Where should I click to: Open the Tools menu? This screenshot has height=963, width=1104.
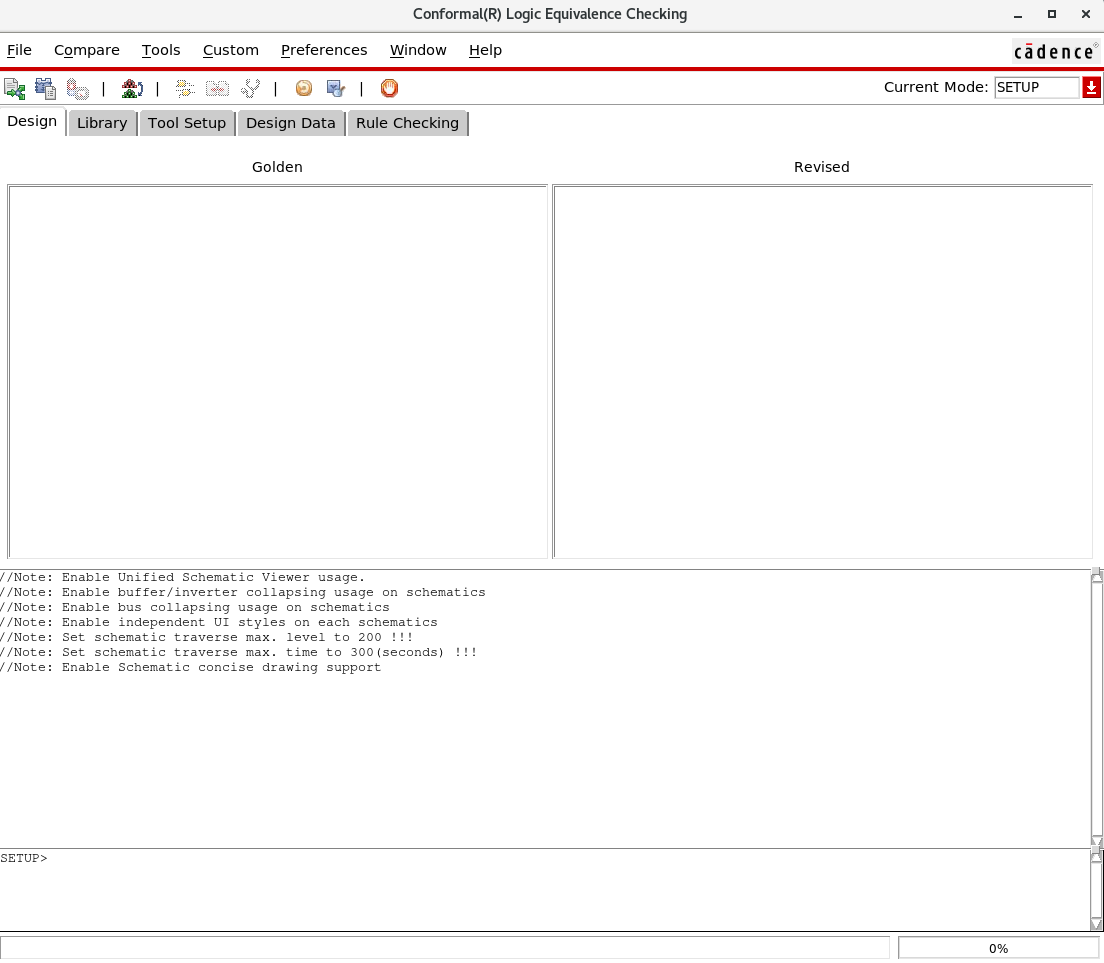pos(161,50)
